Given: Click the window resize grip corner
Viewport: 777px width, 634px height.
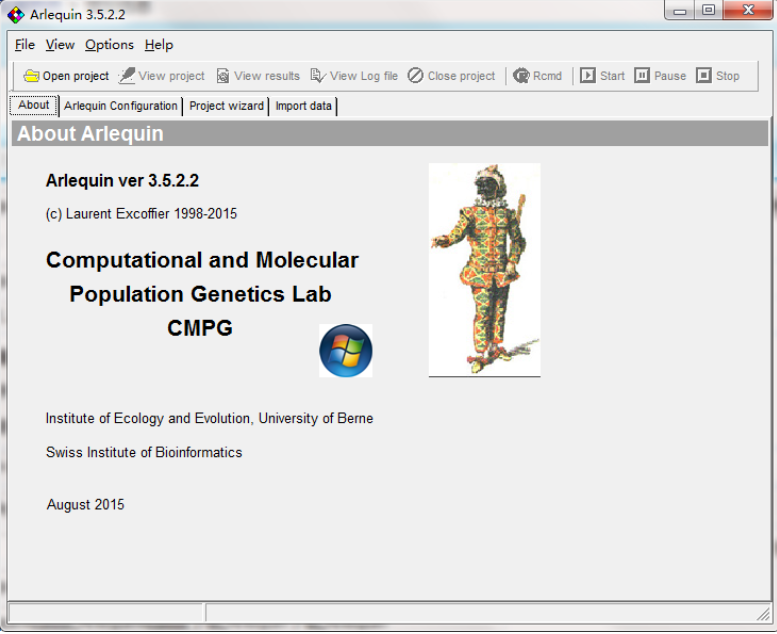Looking at the screenshot, I should pyautogui.click(x=763, y=615).
